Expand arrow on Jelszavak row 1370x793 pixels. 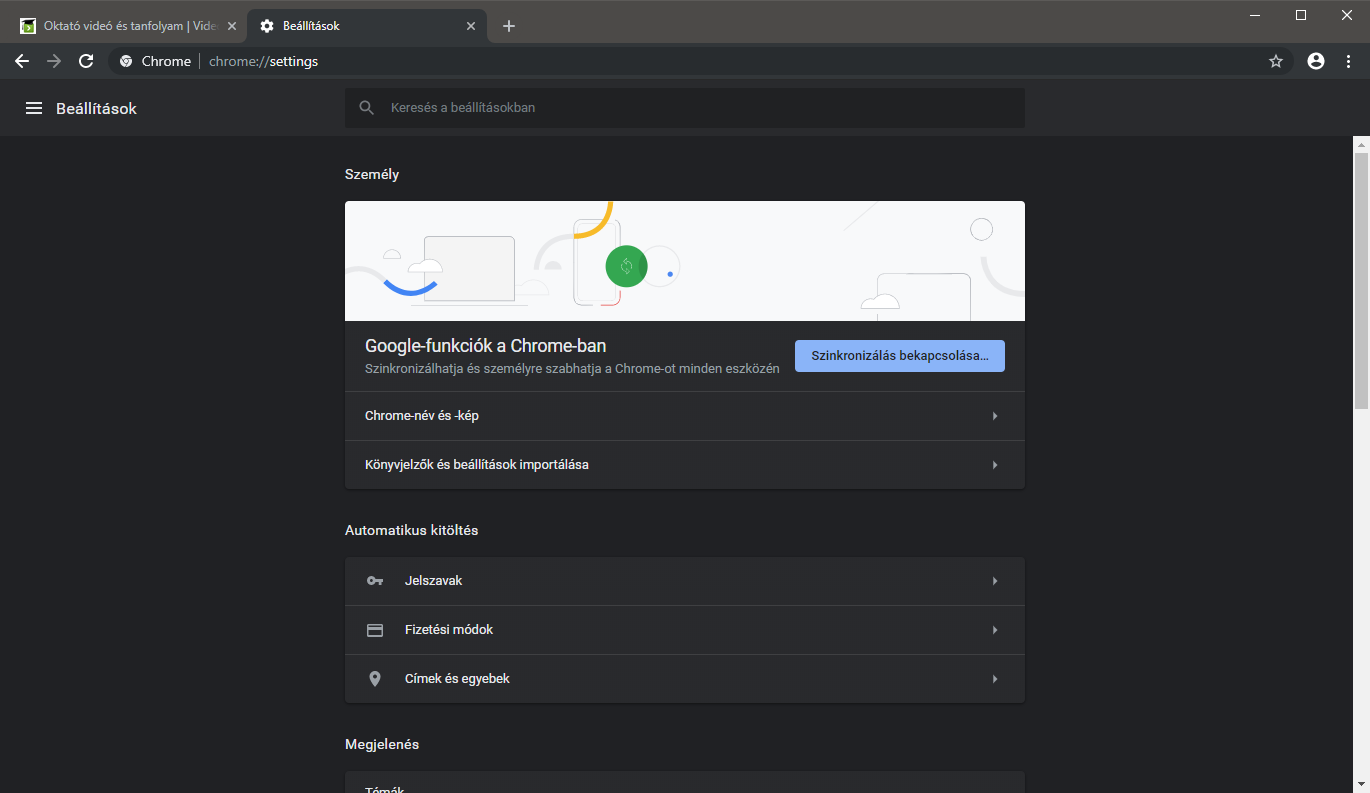tap(995, 581)
